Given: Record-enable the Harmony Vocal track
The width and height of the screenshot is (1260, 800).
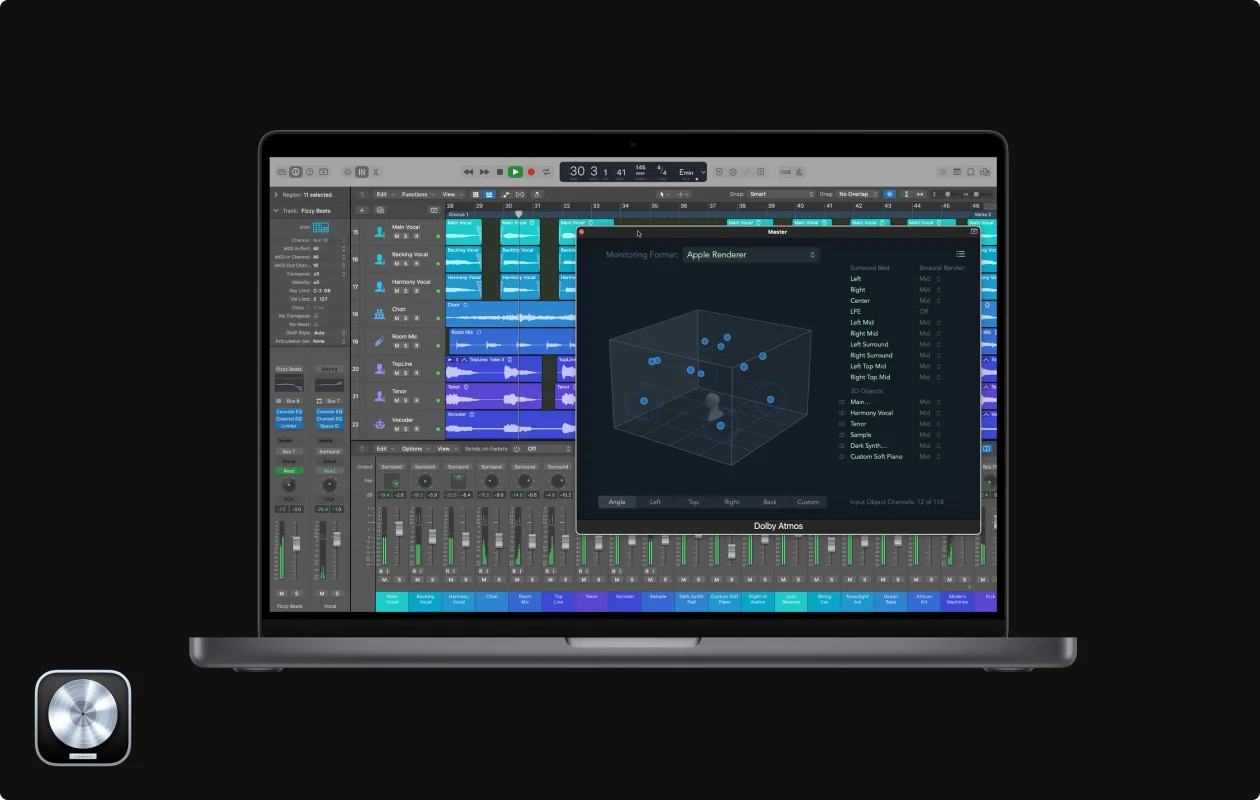Looking at the screenshot, I should point(416,291).
